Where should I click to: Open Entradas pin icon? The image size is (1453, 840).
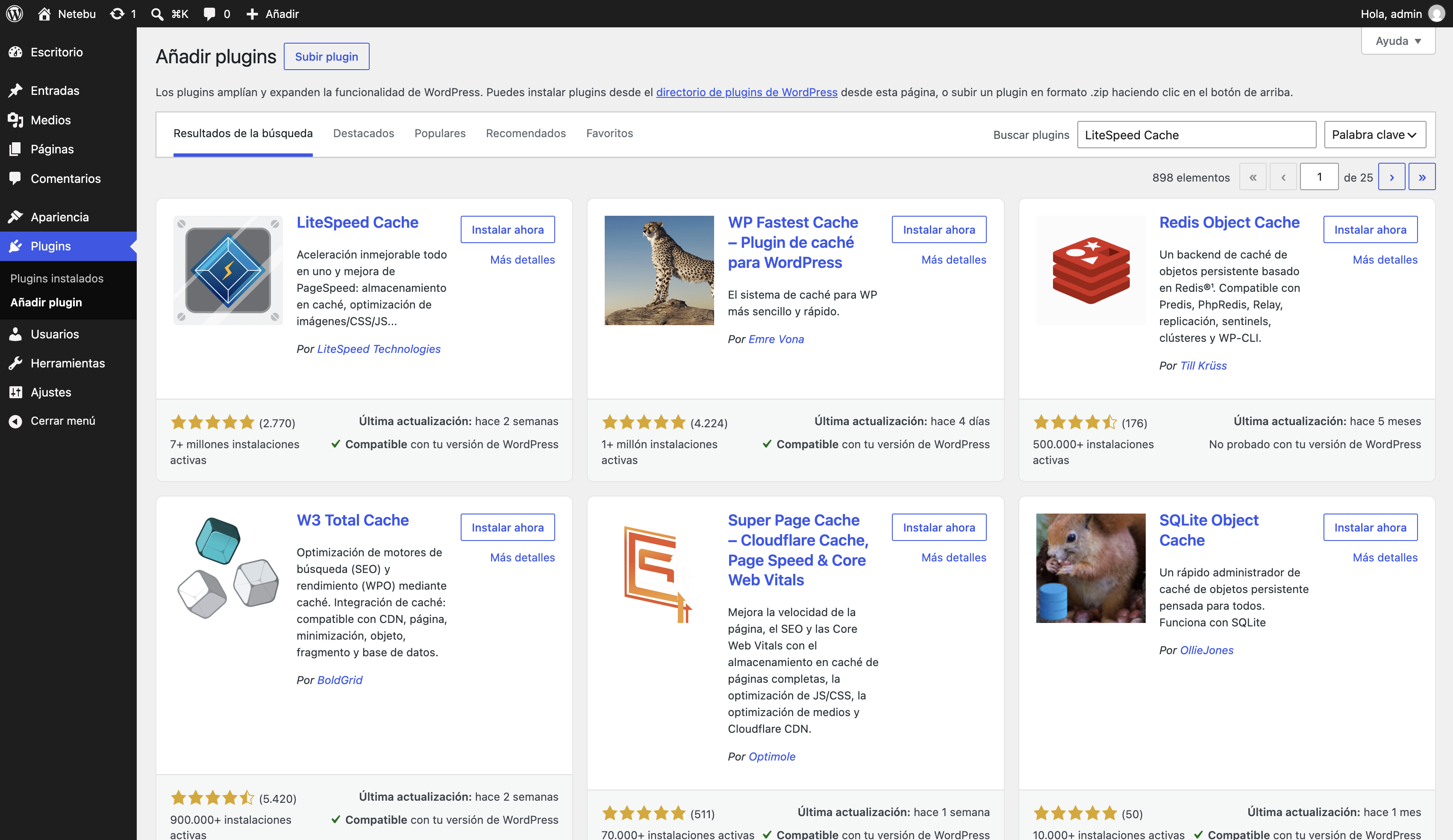(15, 91)
